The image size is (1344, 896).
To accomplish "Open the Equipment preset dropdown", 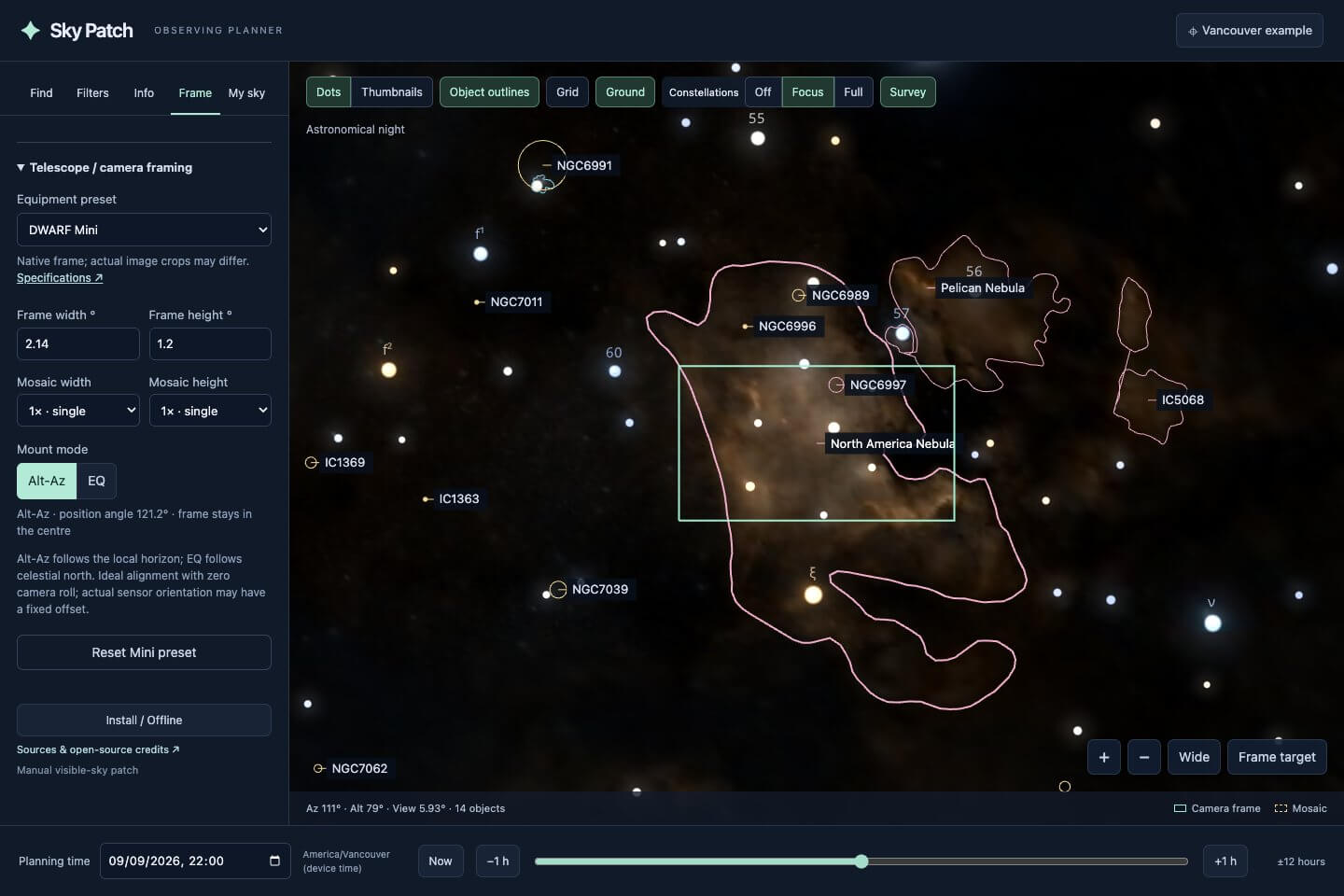I will coord(144,230).
